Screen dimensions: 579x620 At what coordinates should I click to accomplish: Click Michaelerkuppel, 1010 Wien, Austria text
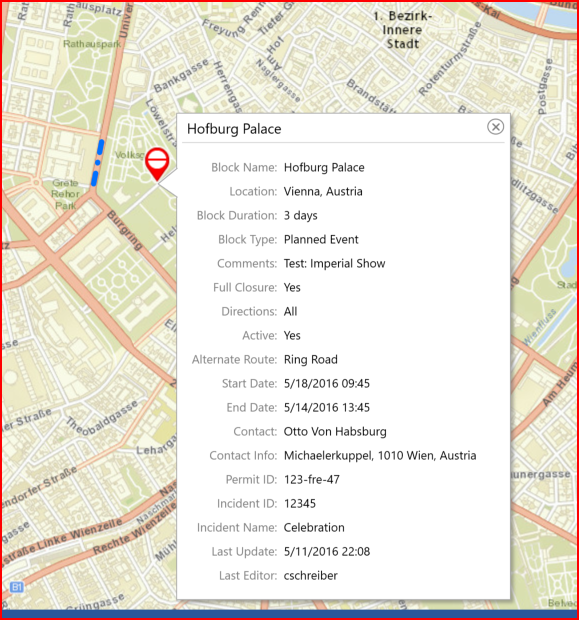[380, 456]
